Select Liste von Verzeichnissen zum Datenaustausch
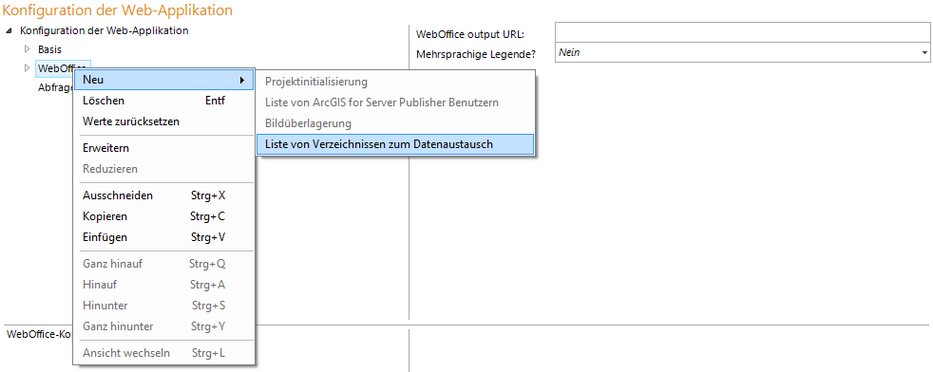 point(396,144)
